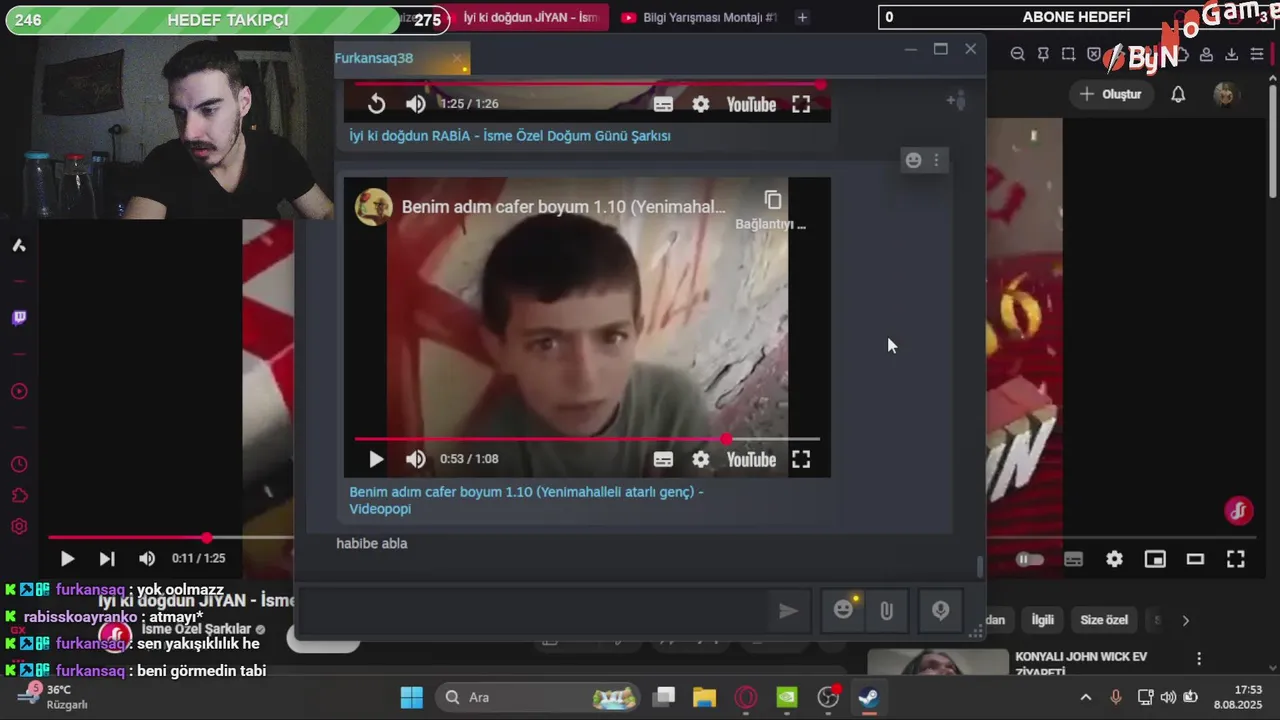Add reaction emoji to the chat message
Image resolution: width=1280 pixels, height=720 pixels.
[x=913, y=160]
